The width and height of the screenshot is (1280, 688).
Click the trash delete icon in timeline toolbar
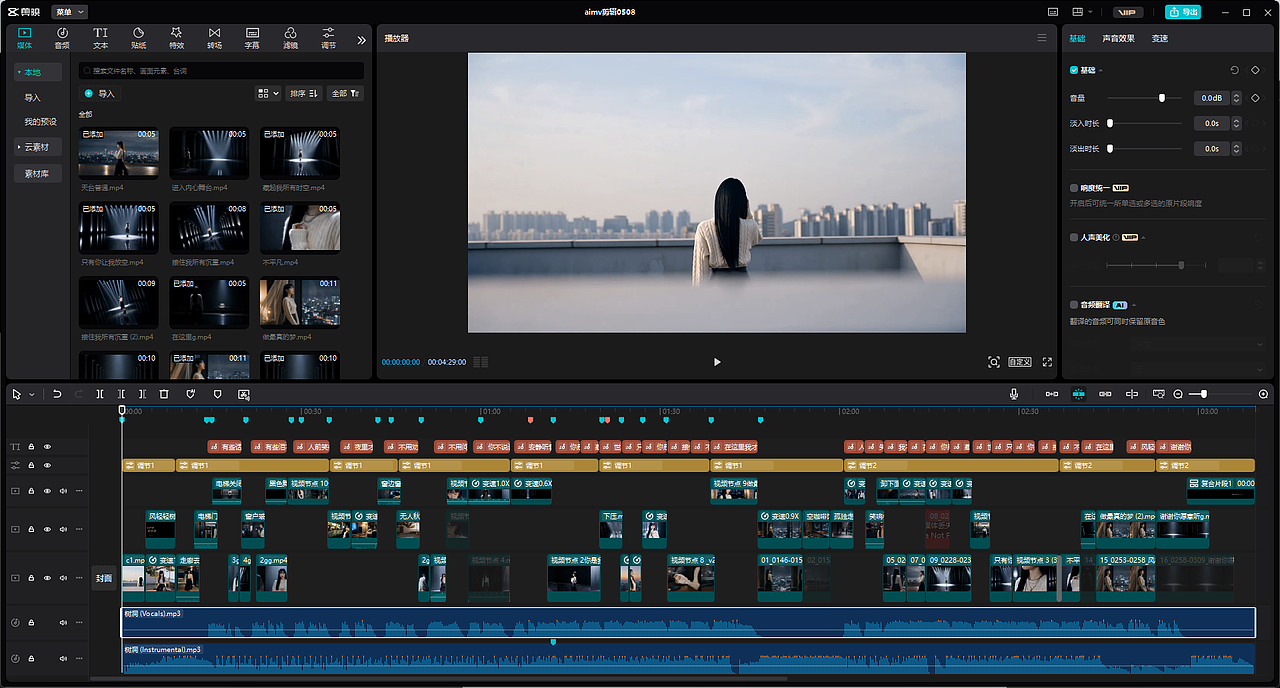pos(164,394)
